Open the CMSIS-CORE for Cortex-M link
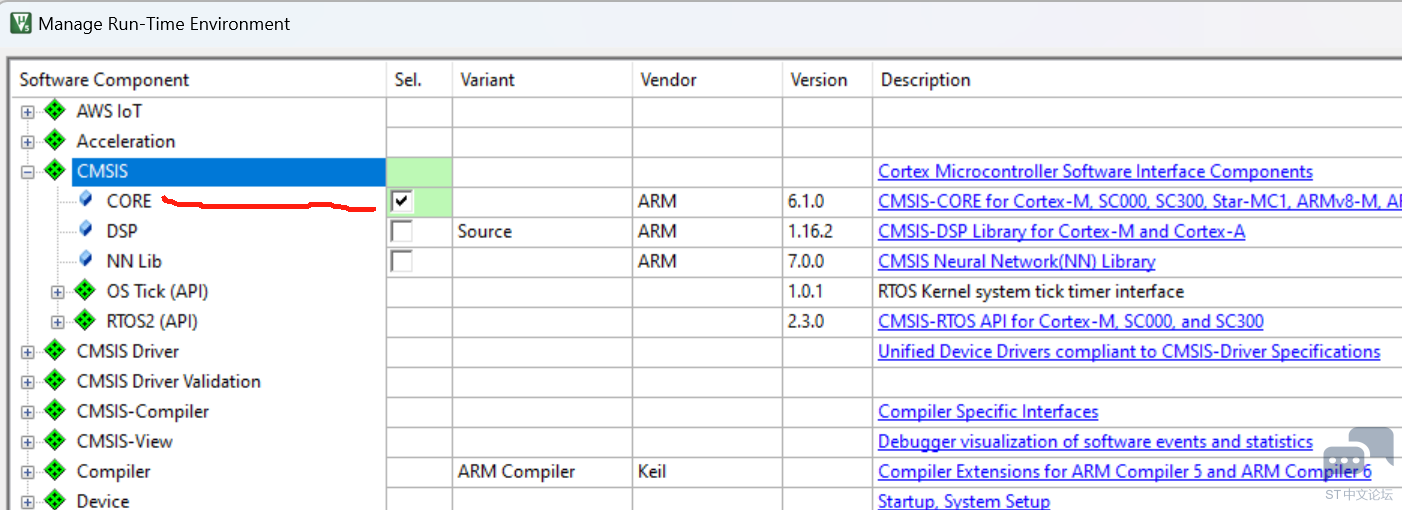This screenshot has height=510, width=1402. (x=1139, y=201)
